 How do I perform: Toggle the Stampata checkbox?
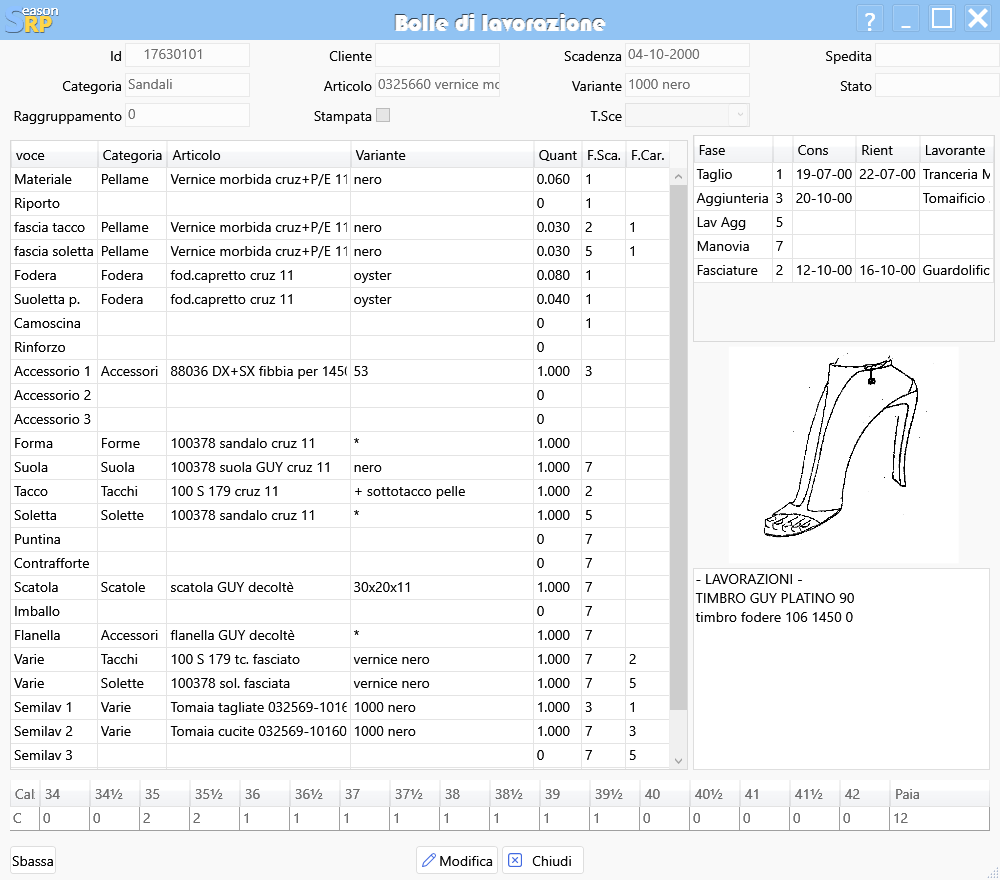coord(383,115)
